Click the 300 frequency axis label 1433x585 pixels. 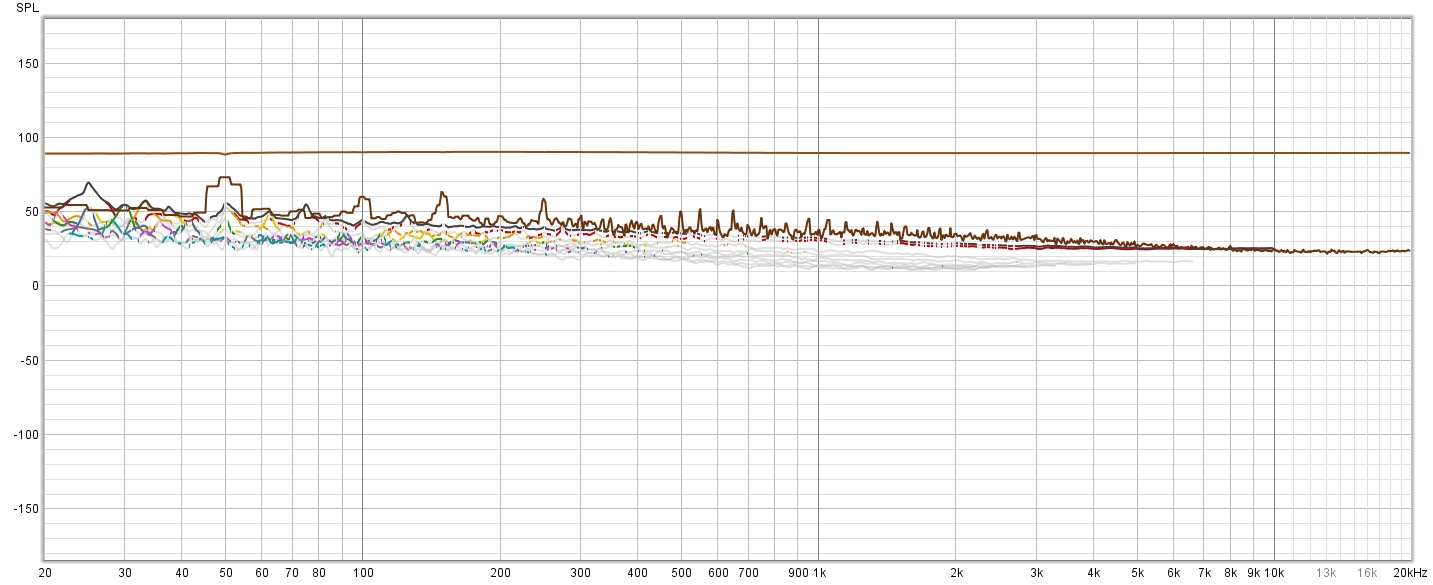pos(581,573)
